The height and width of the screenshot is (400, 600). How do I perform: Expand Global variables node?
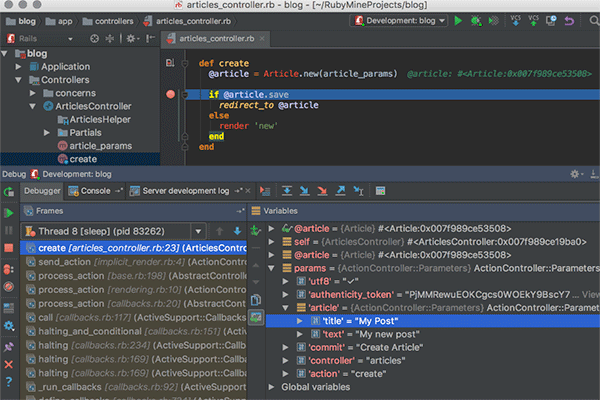[x=271, y=387]
